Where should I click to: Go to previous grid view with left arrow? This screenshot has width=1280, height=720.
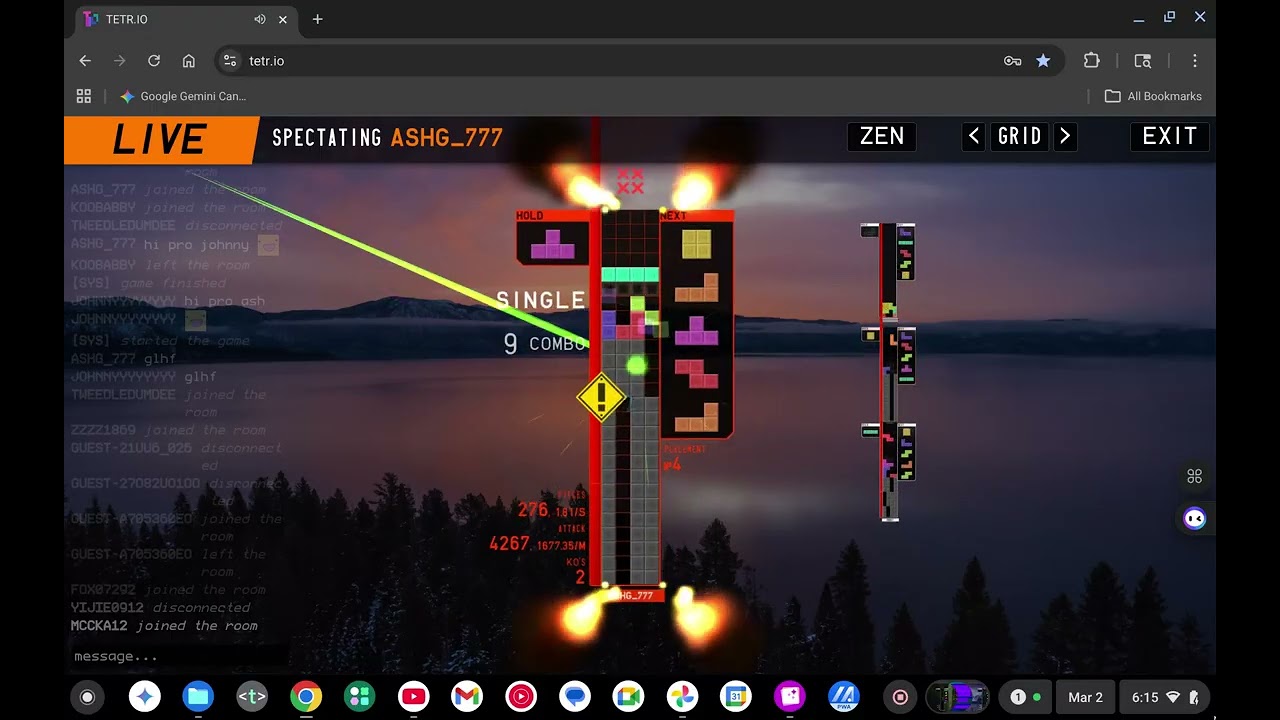click(974, 137)
